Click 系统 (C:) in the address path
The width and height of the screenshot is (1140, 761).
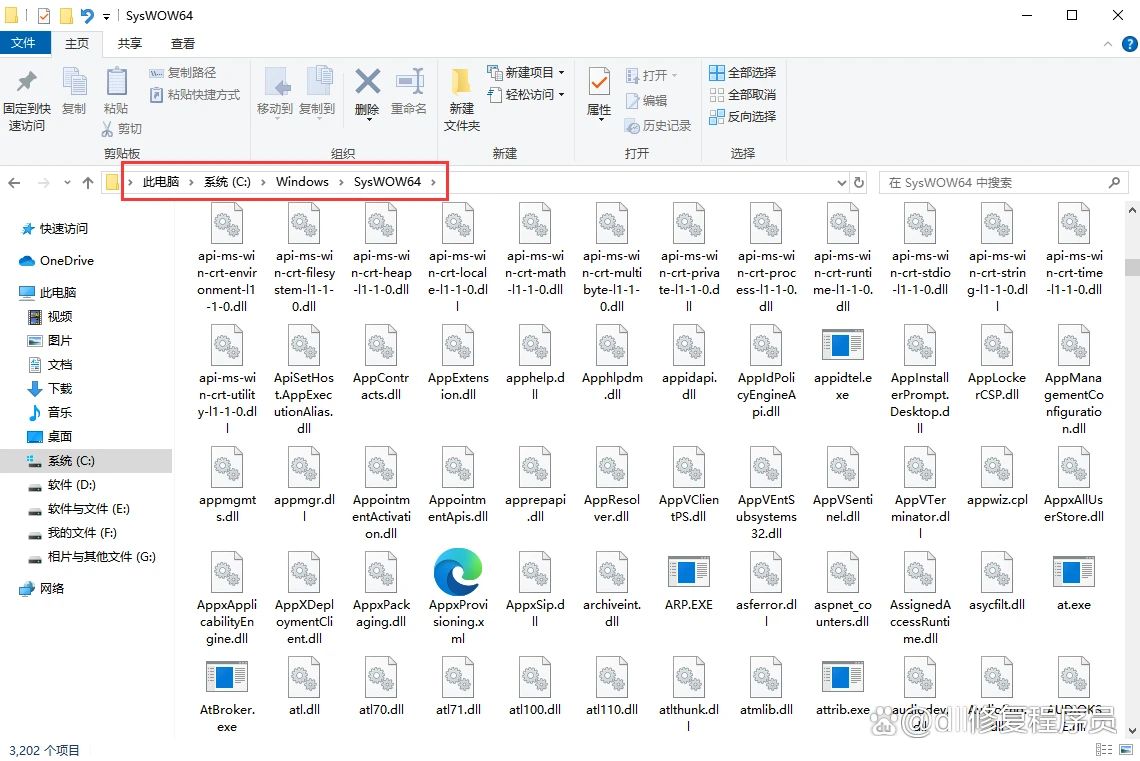pos(227,182)
